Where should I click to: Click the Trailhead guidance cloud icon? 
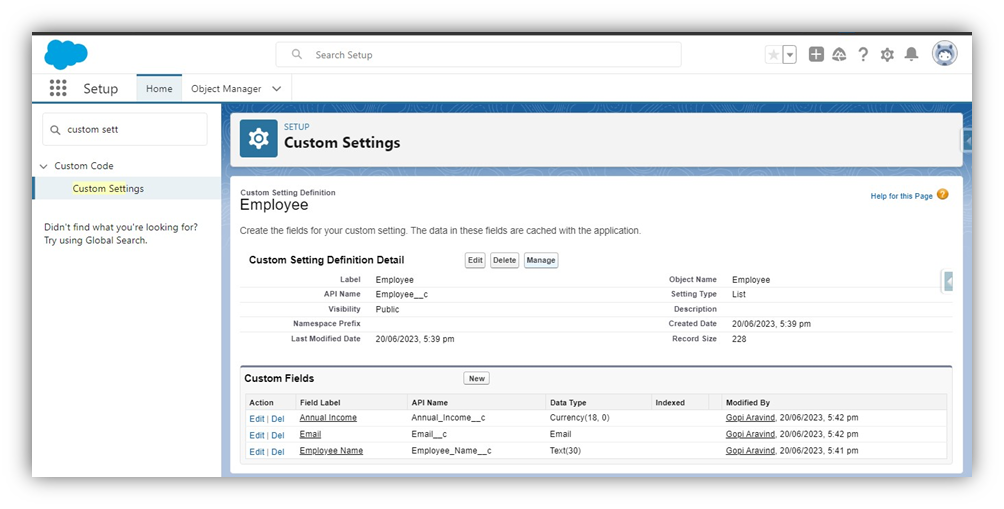pos(839,54)
